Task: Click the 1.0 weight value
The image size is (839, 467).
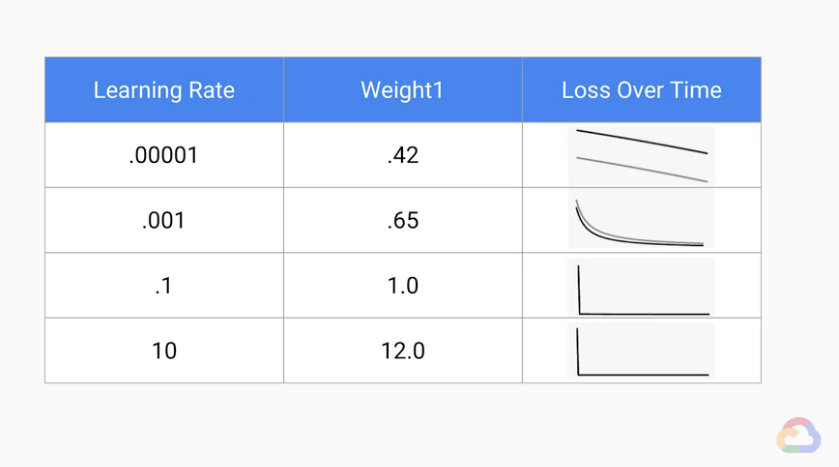Action: click(x=402, y=286)
